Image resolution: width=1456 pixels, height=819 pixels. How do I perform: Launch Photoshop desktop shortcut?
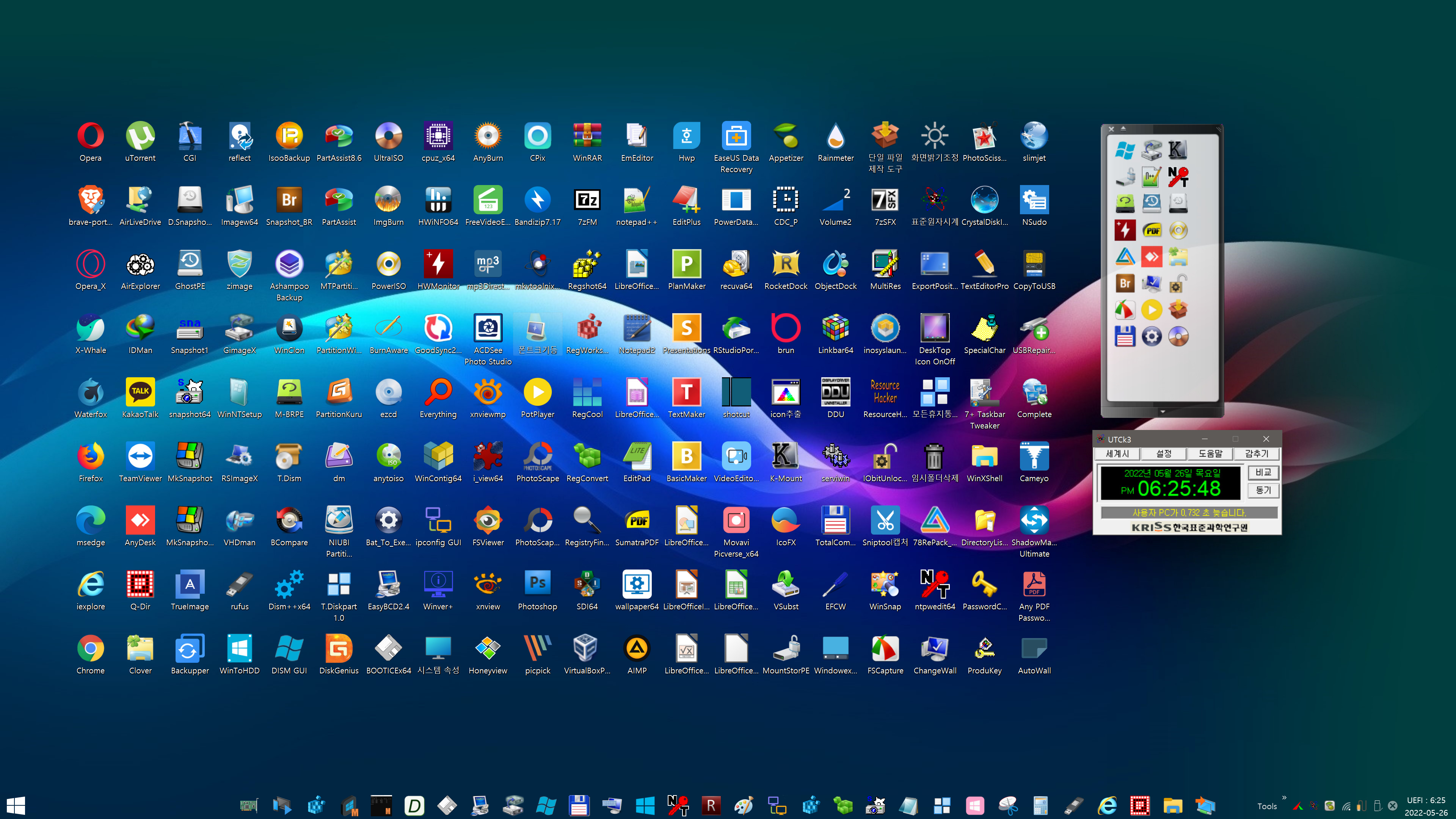coord(538,590)
